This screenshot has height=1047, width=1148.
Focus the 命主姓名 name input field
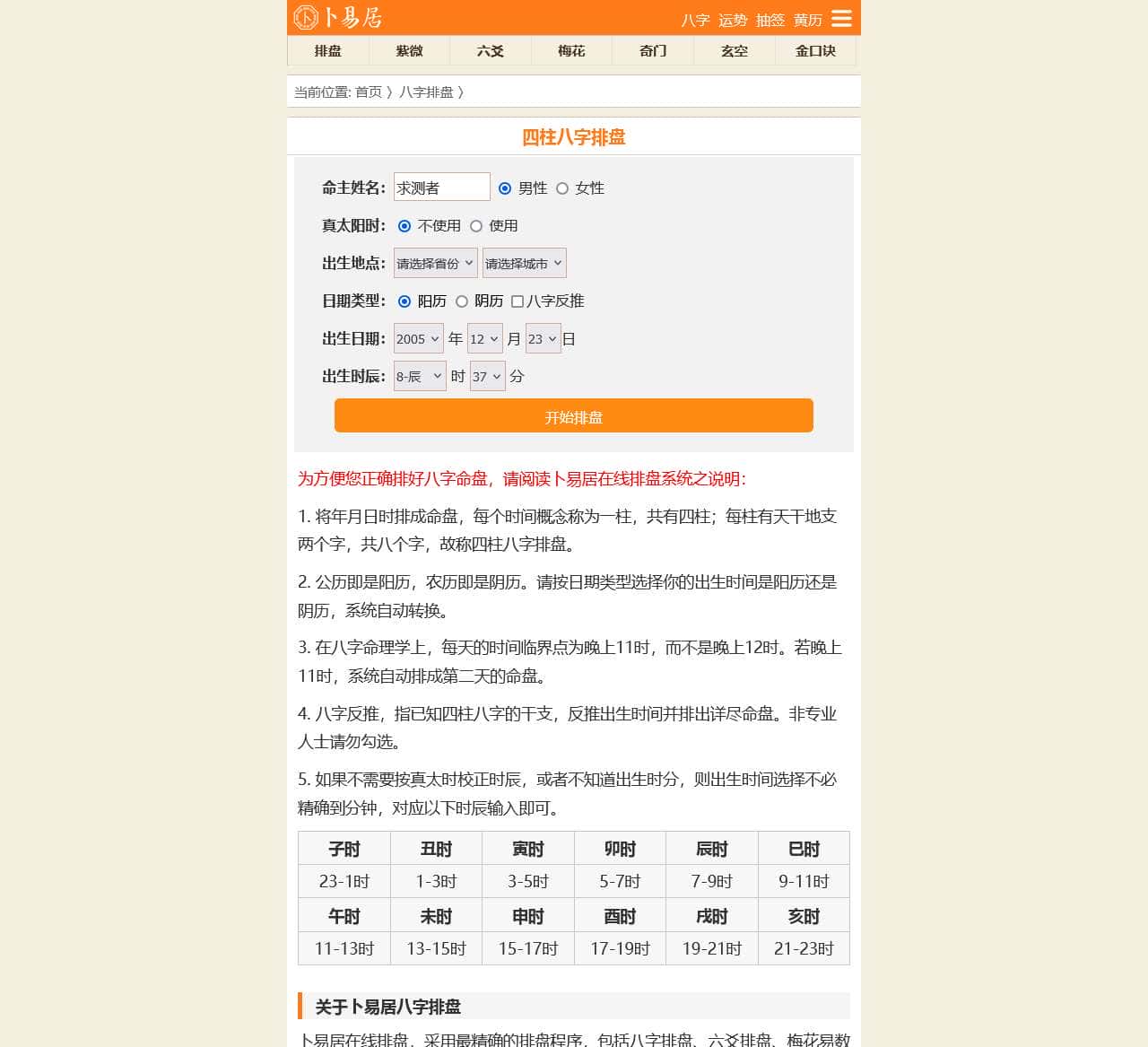[442, 187]
